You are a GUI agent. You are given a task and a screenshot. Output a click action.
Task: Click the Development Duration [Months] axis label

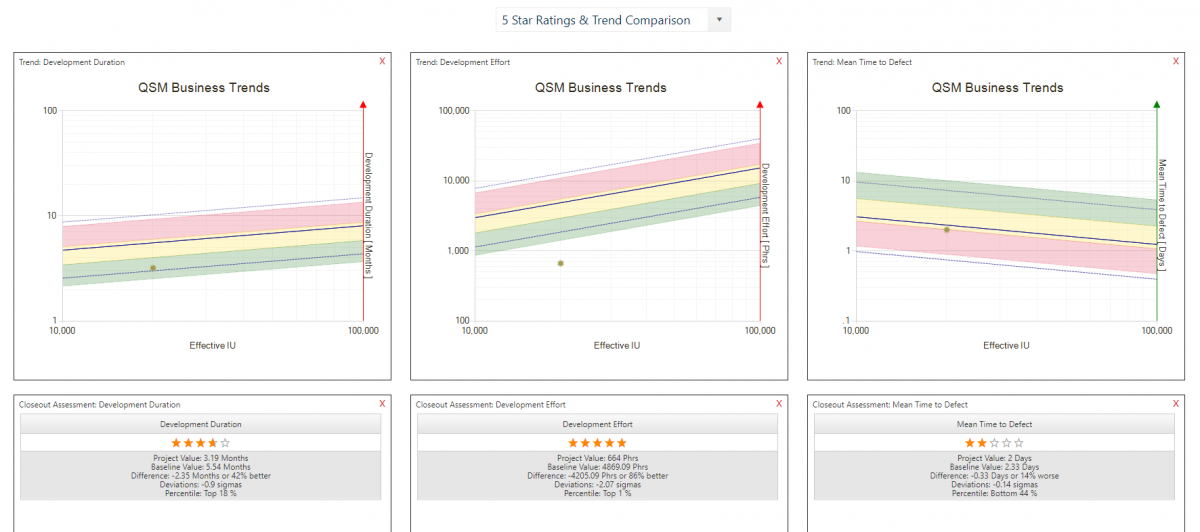point(368,215)
